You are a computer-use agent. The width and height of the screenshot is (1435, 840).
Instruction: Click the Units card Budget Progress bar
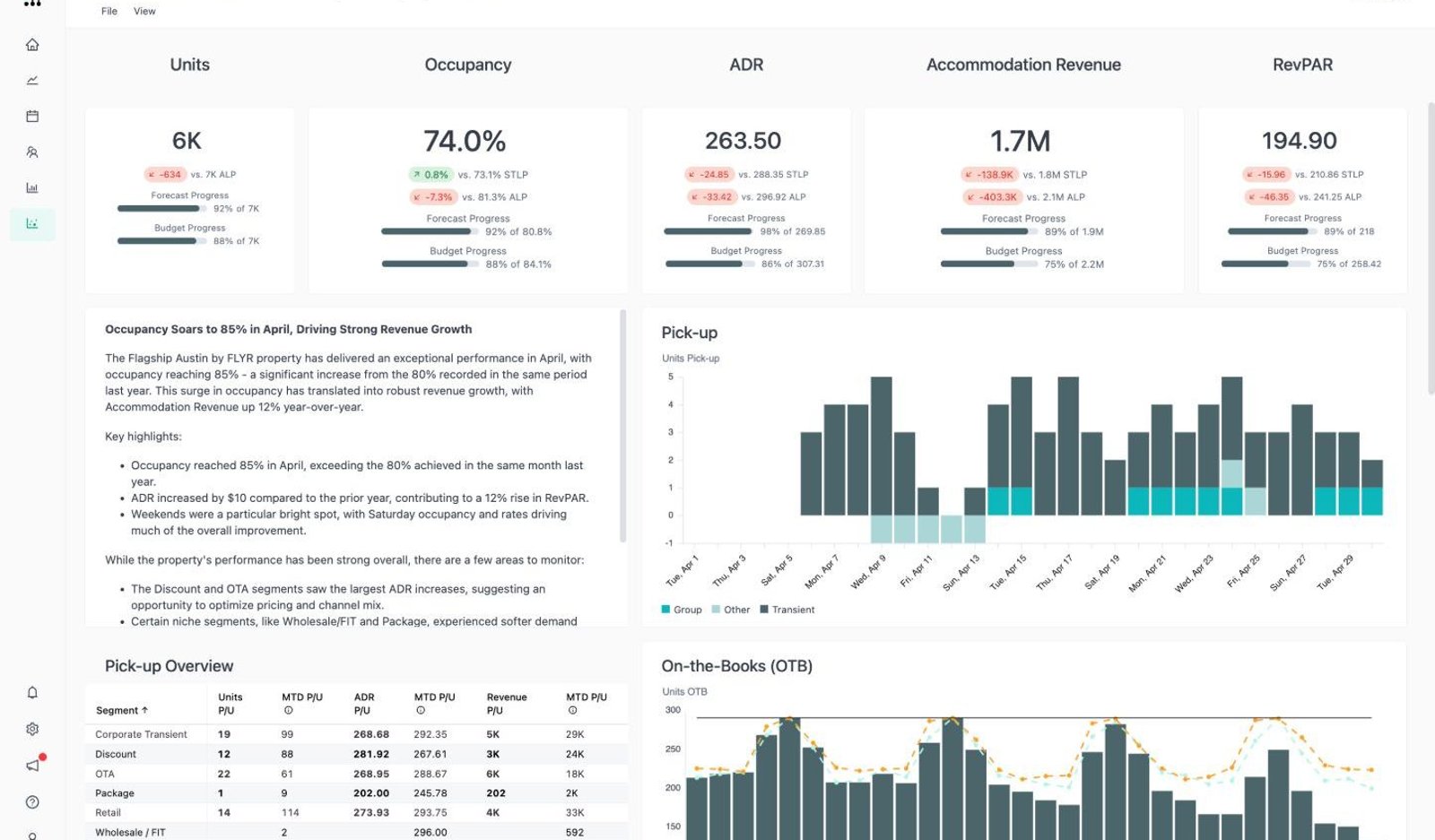[162, 241]
